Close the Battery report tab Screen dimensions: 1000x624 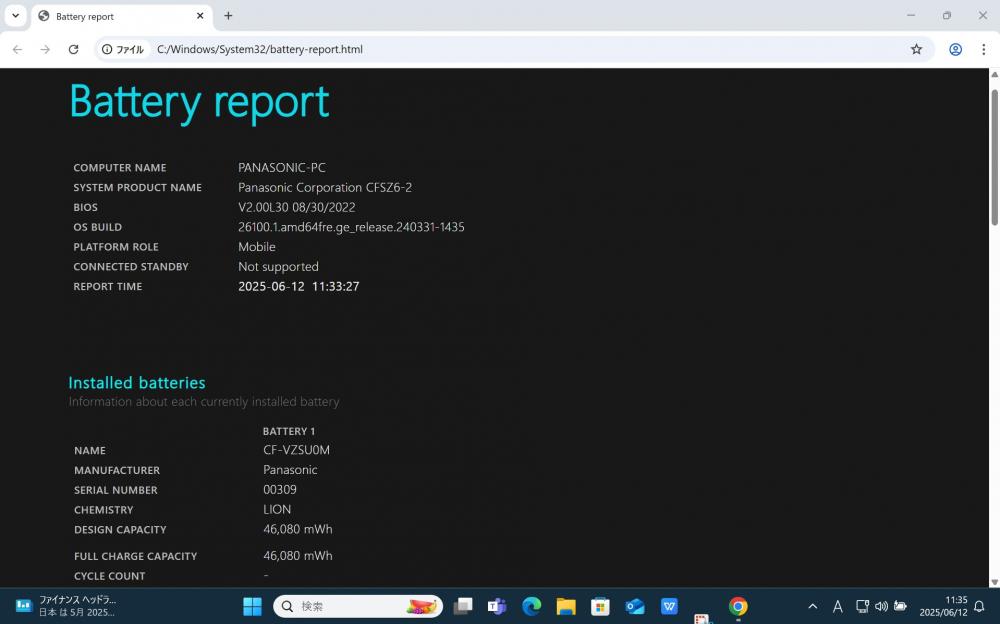pos(200,16)
